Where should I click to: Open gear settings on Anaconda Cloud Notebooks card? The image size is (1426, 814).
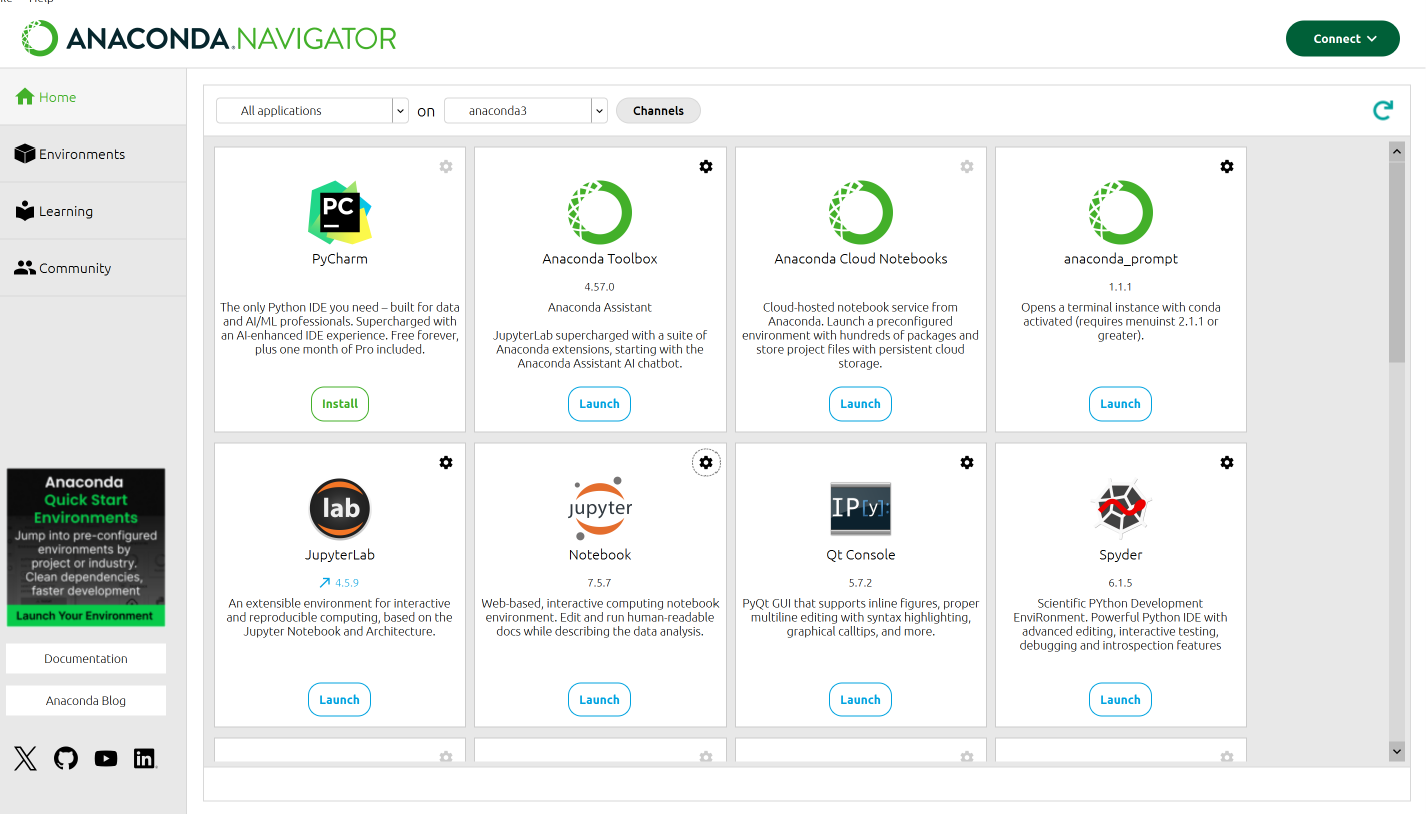[x=967, y=166]
